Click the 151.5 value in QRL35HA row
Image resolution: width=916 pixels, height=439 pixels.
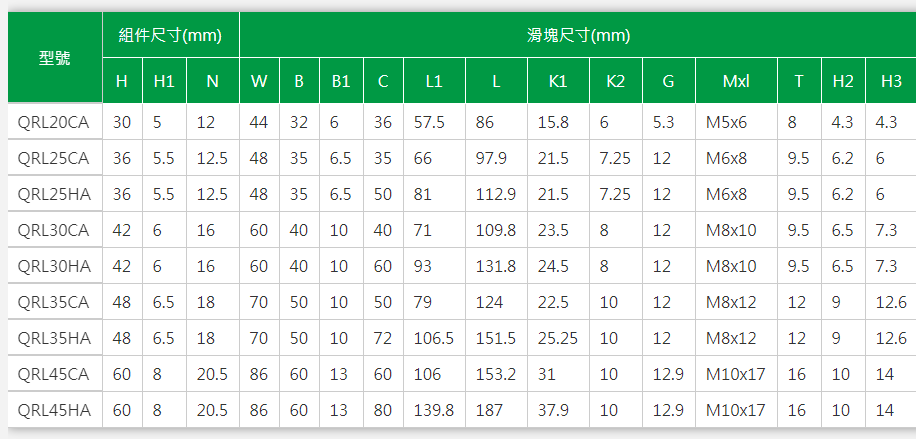tap(497, 338)
